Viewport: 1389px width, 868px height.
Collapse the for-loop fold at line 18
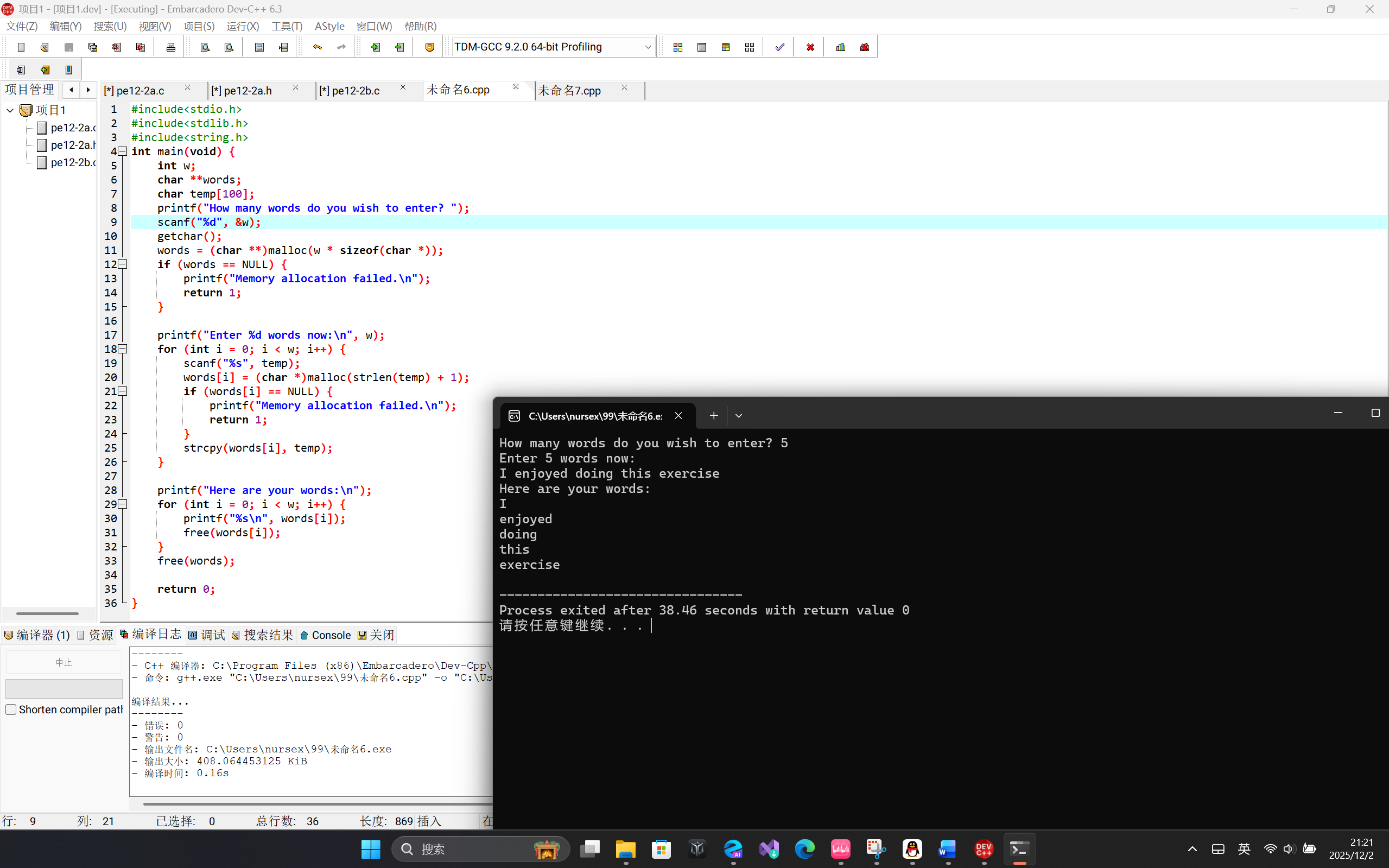(122, 349)
